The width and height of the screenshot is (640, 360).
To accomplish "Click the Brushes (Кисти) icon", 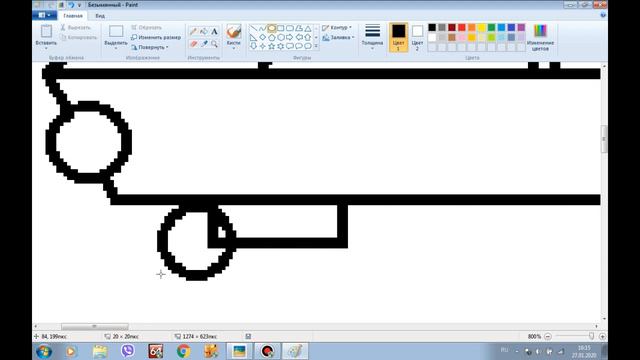I will (x=233, y=32).
